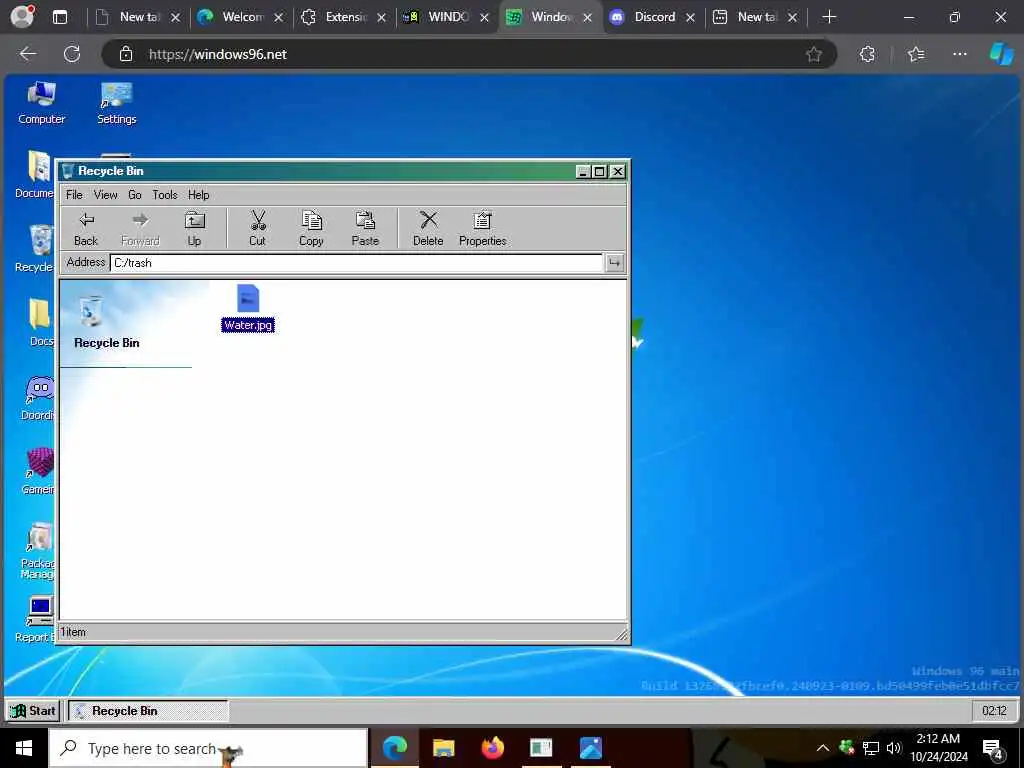Switch to the Extensions browser tab
Image resolution: width=1024 pixels, height=768 pixels.
pyautogui.click(x=345, y=17)
